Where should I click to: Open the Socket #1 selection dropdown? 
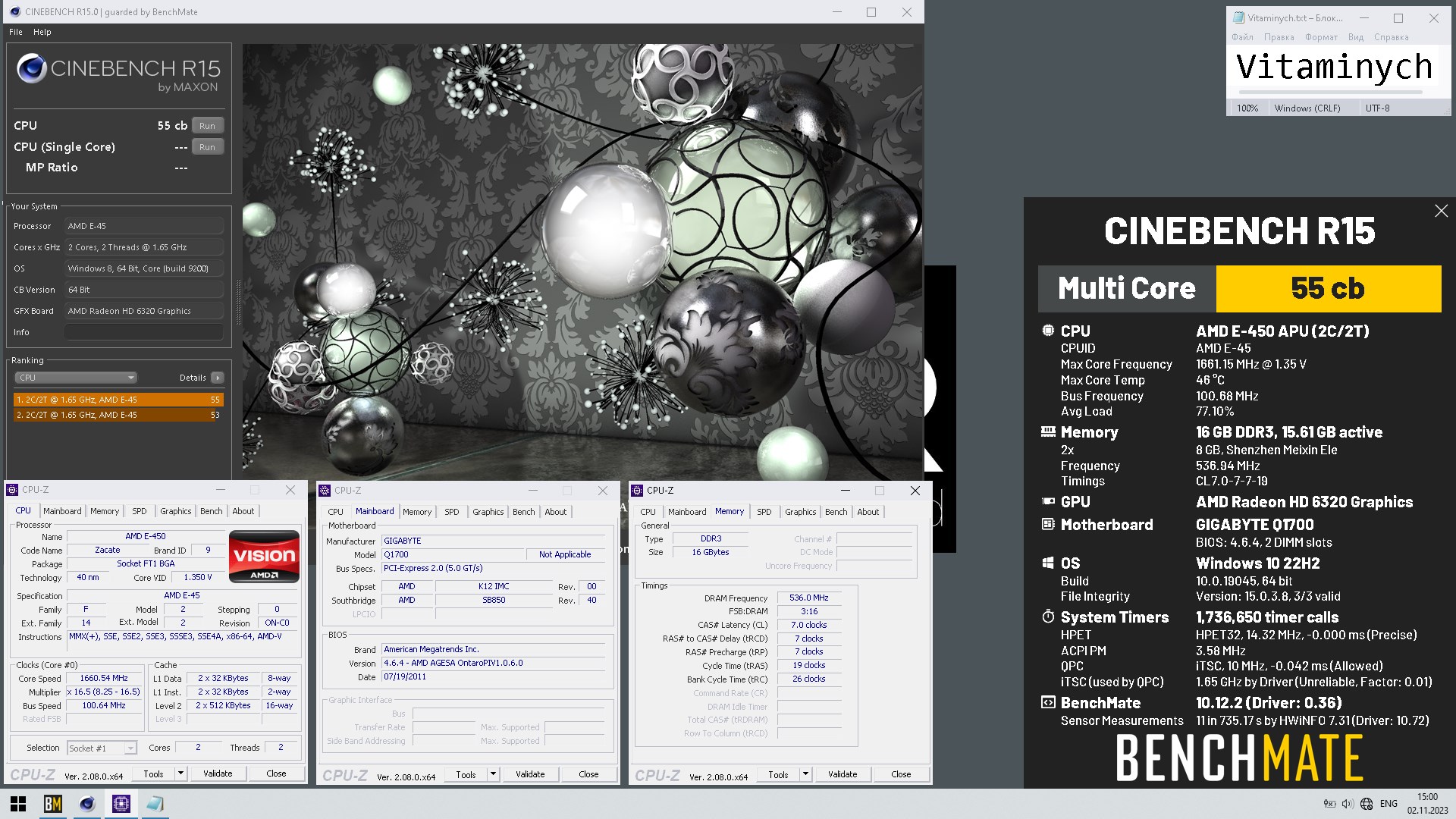pos(102,748)
